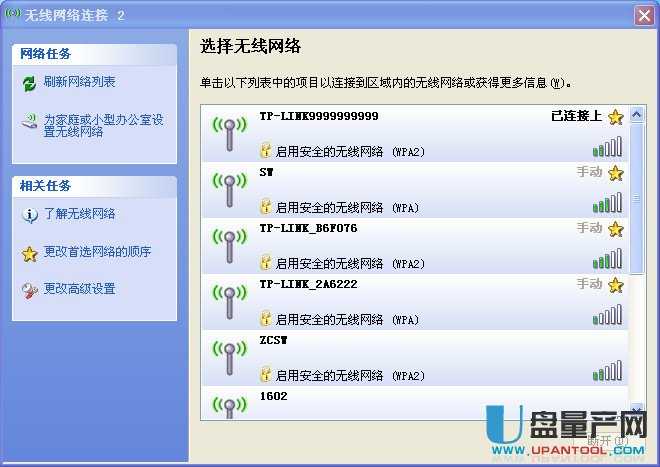Close the wireless network connection window
Viewport: 660px width, 467px height.
click(643, 15)
